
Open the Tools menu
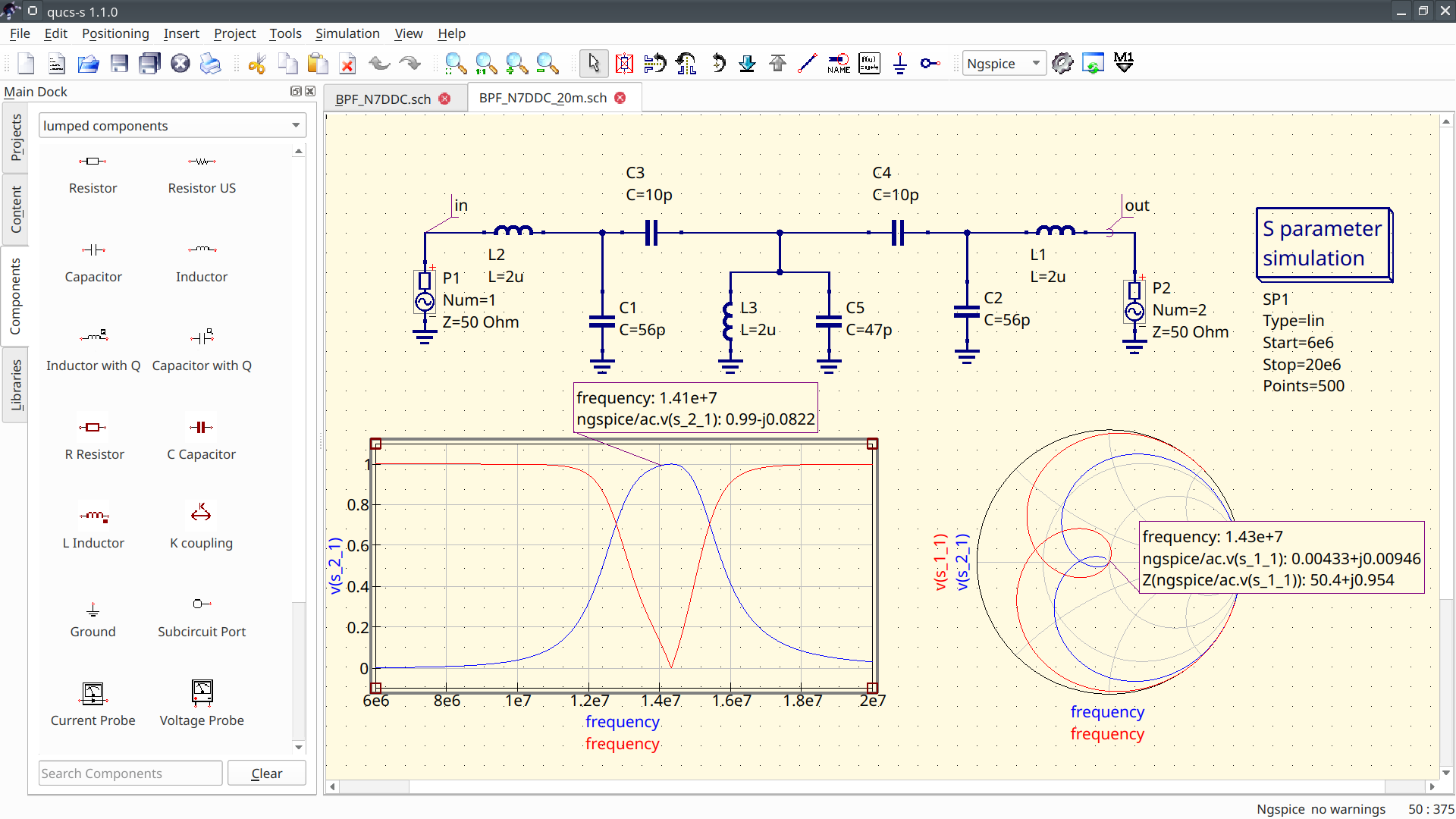coord(285,33)
